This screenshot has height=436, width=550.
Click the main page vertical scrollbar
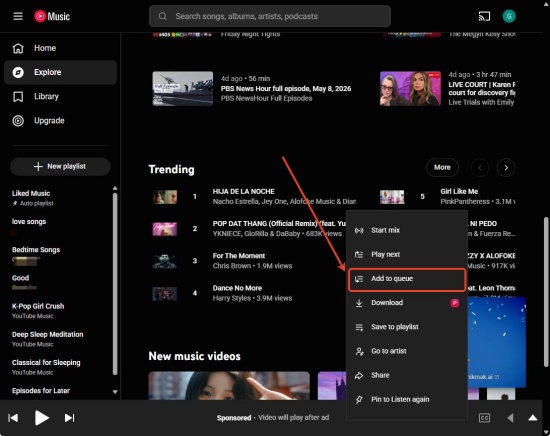tap(546, 292)
